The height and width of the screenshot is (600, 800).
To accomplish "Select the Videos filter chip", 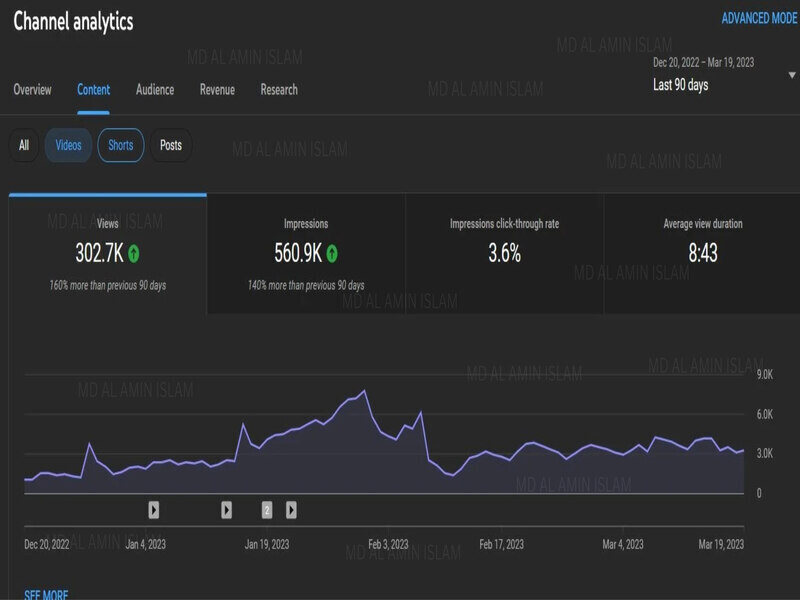I will [68, 145].
